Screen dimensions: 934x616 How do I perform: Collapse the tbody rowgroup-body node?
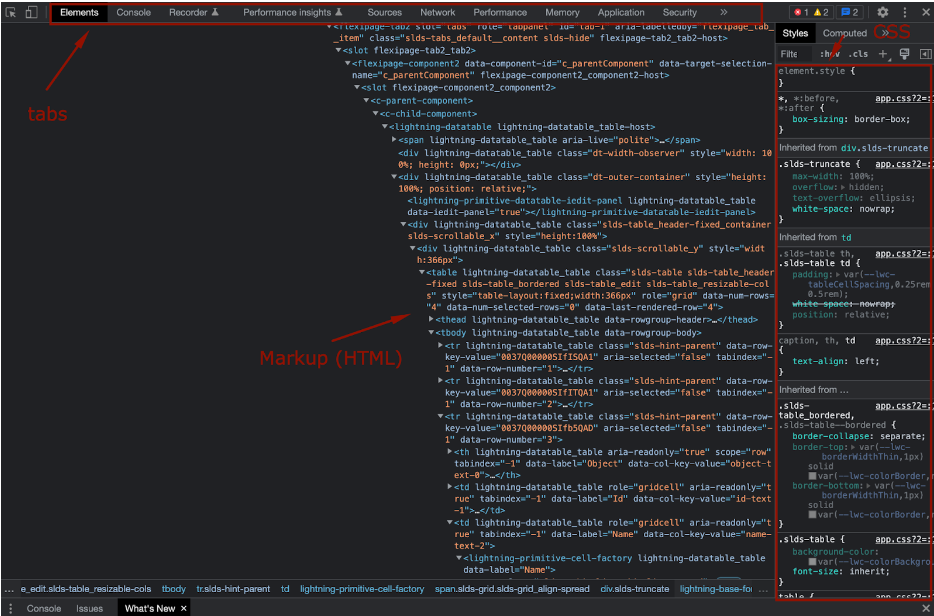coord(431,332)
